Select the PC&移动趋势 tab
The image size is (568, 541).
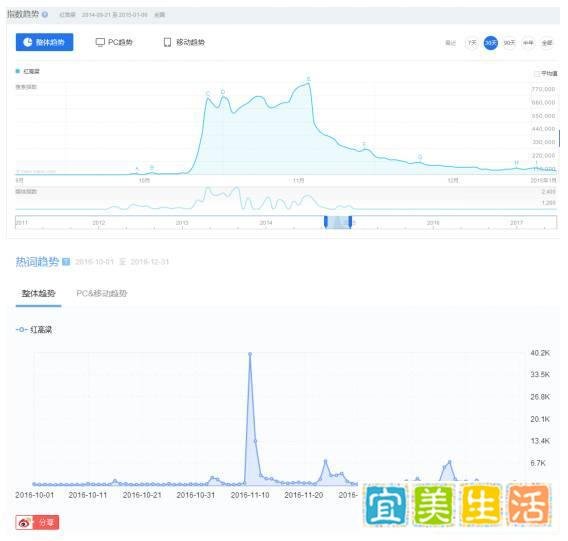pos(102,293)
